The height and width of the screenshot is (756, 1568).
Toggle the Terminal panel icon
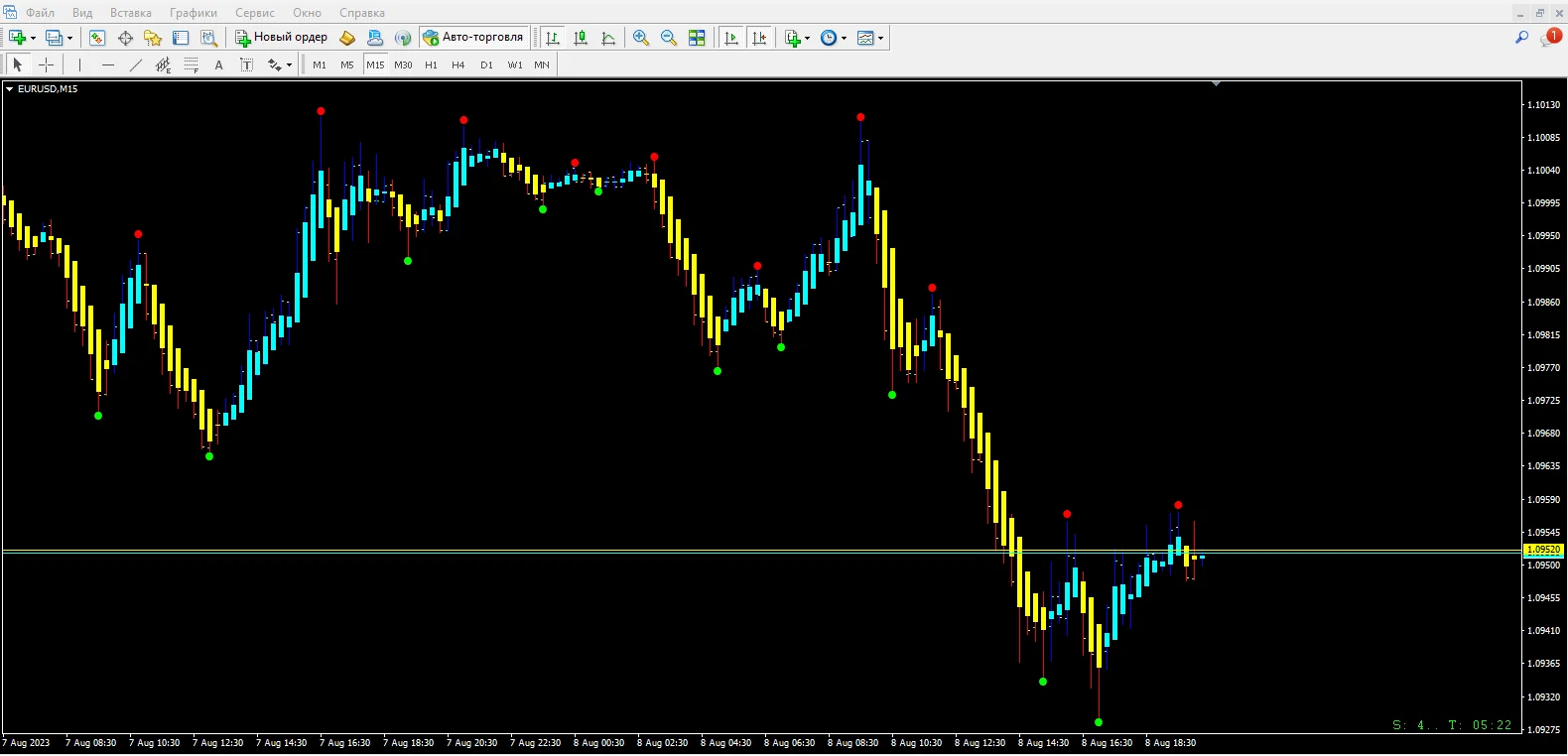(x=181, y=38)
